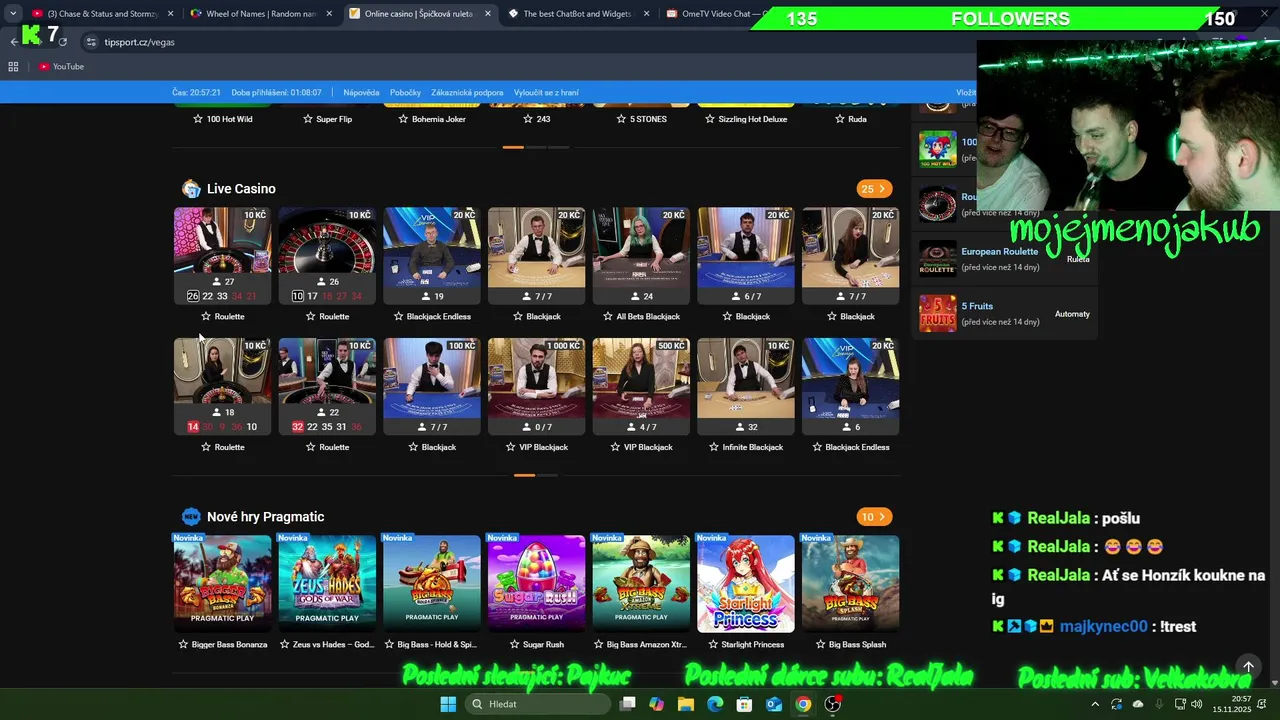Close the Wheel of Names tab
The image size is (1280, 720).
click(329, 14)
